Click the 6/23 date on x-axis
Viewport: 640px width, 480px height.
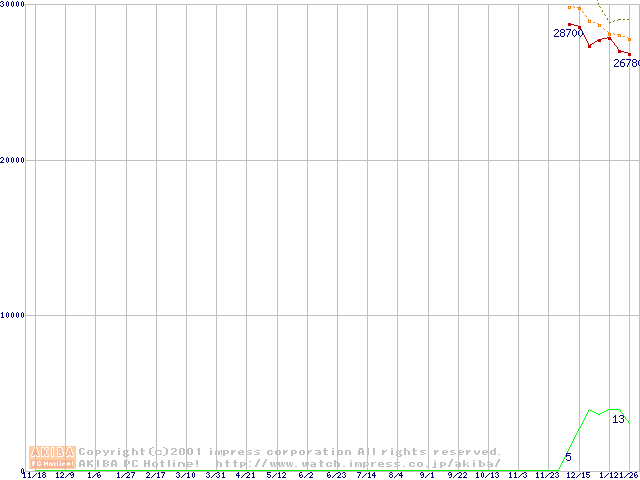(x=336, y=476)
